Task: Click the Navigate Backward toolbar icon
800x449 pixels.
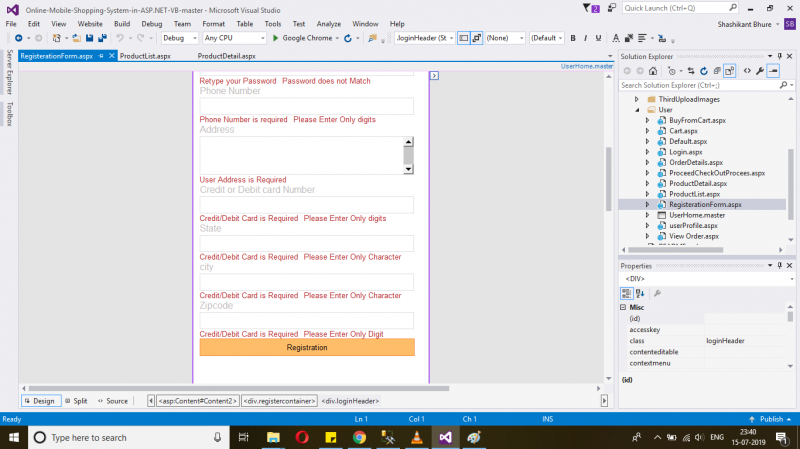Action: click(x=18, y=38)
